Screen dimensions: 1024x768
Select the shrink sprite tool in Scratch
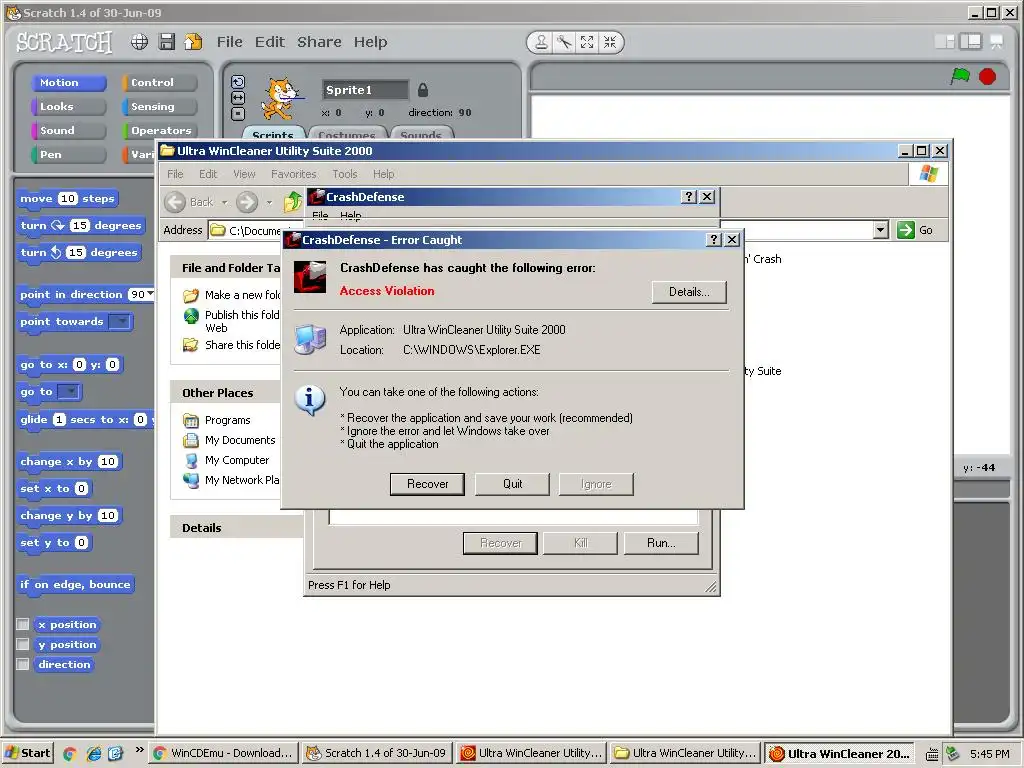[x=610, y=42]
